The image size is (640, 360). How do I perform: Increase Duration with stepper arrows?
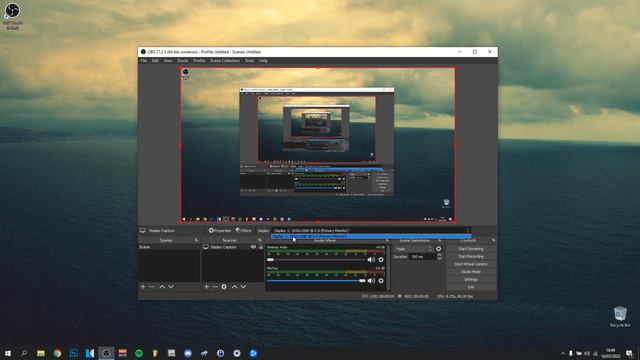pos(440,255)
